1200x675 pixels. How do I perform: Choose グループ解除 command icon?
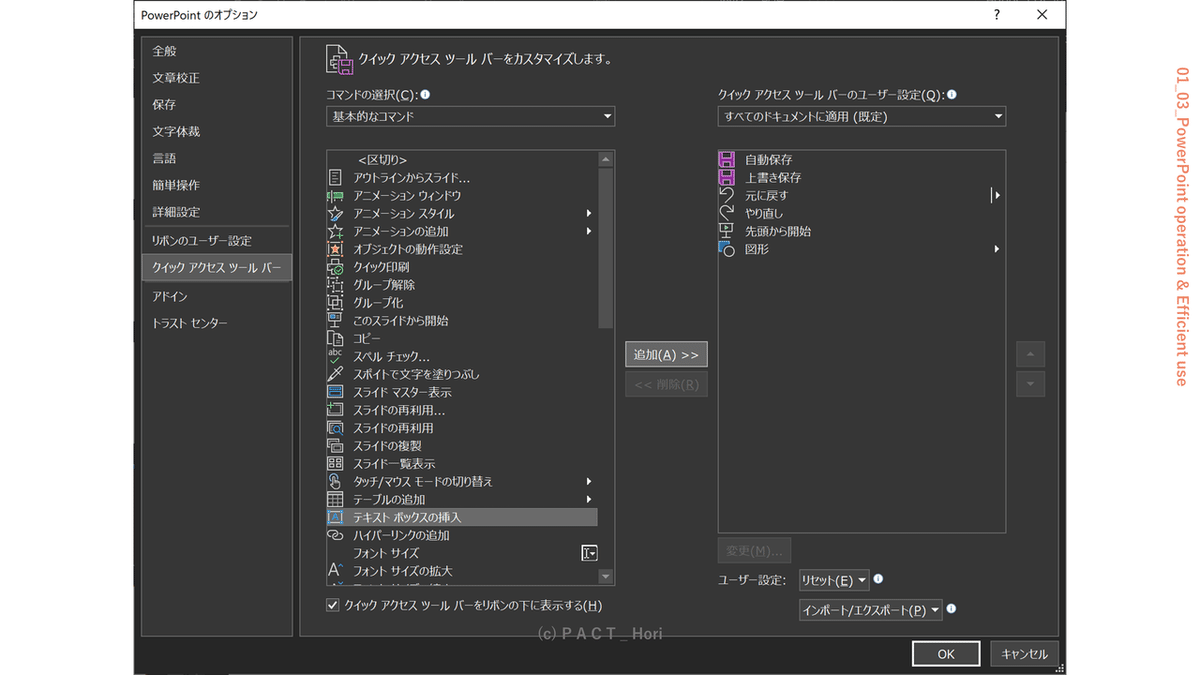[335, 285]
